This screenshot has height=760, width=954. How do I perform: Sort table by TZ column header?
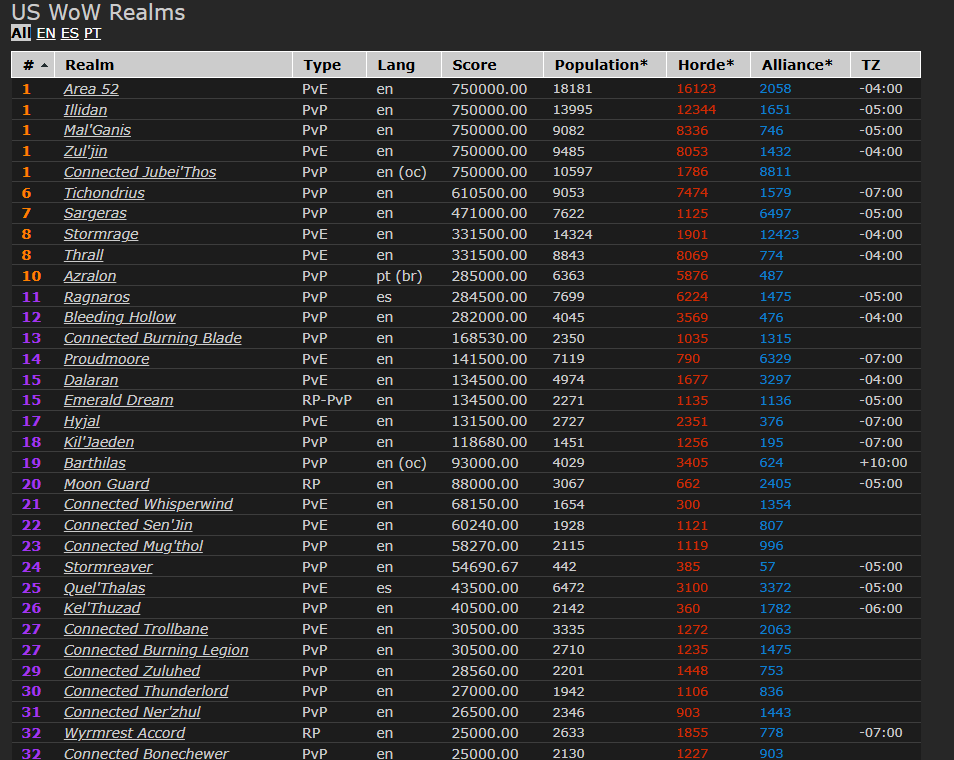pos(886,64)
